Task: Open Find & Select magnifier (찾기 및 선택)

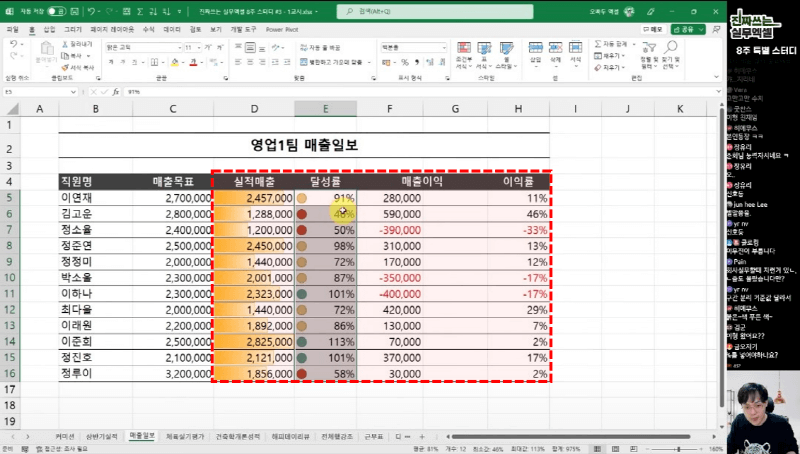Action: coord(670,56)
